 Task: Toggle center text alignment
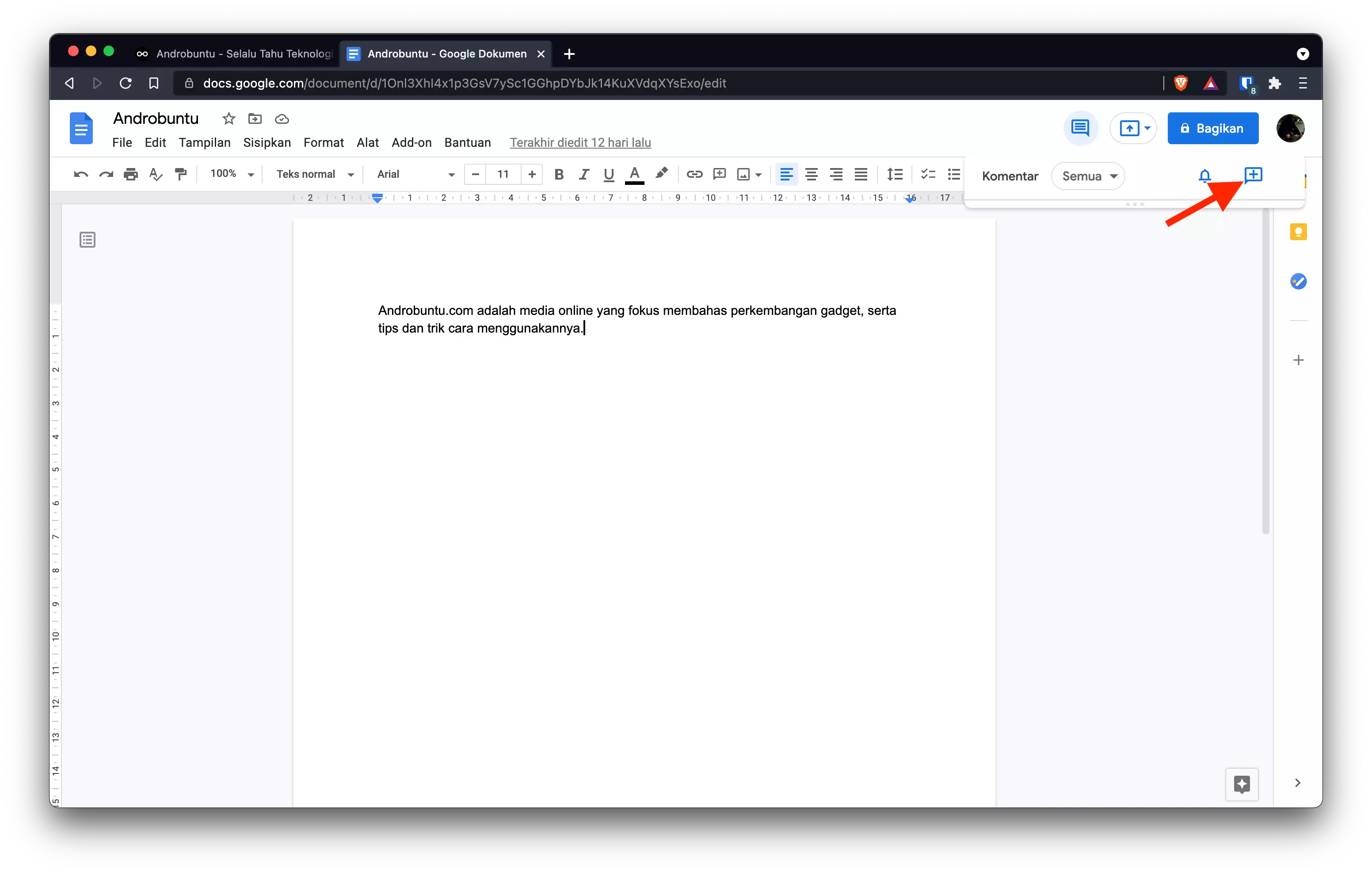point(812,175)
